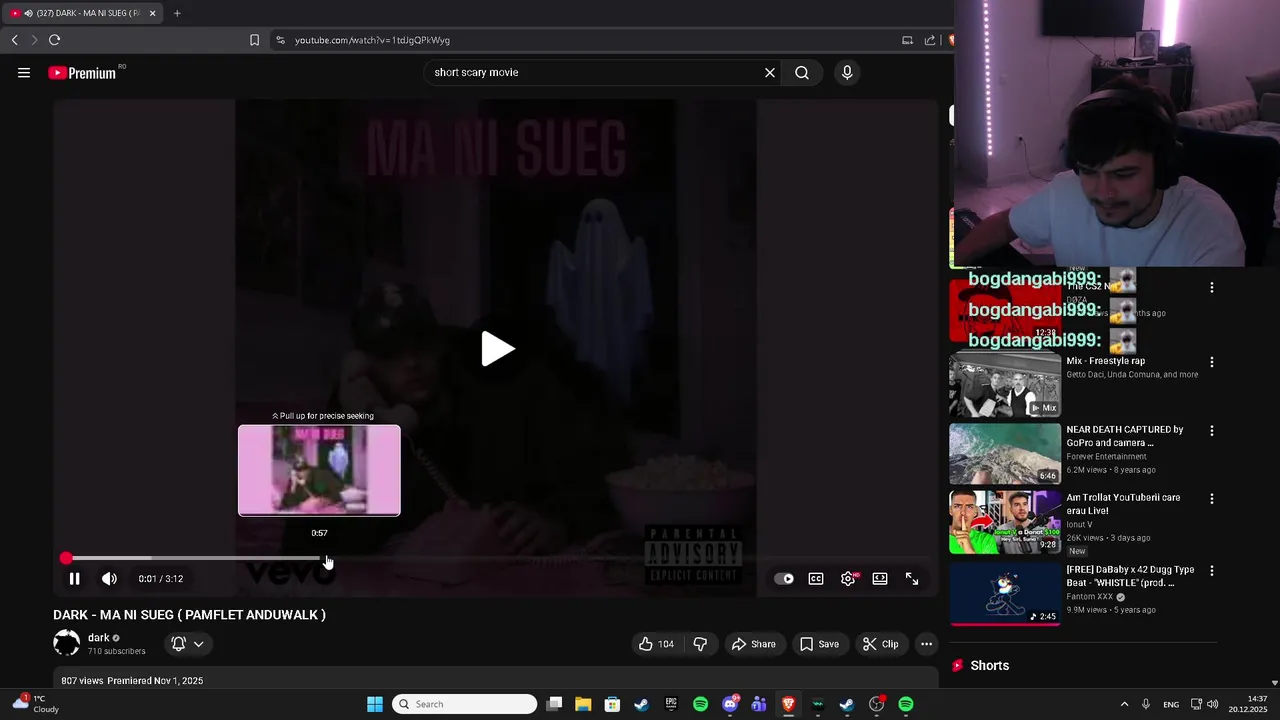Click the large center play overlay

click(497, 349)
